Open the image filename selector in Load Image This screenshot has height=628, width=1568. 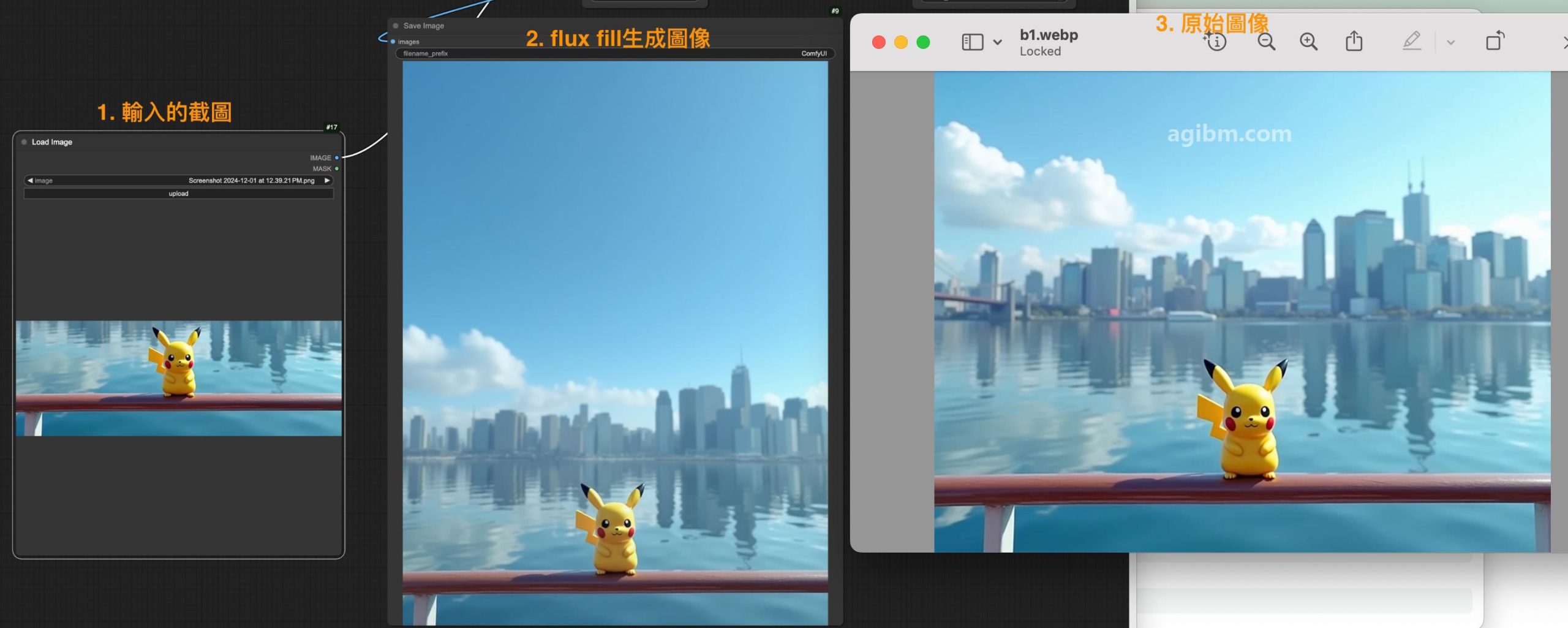[x=178, y=180]
